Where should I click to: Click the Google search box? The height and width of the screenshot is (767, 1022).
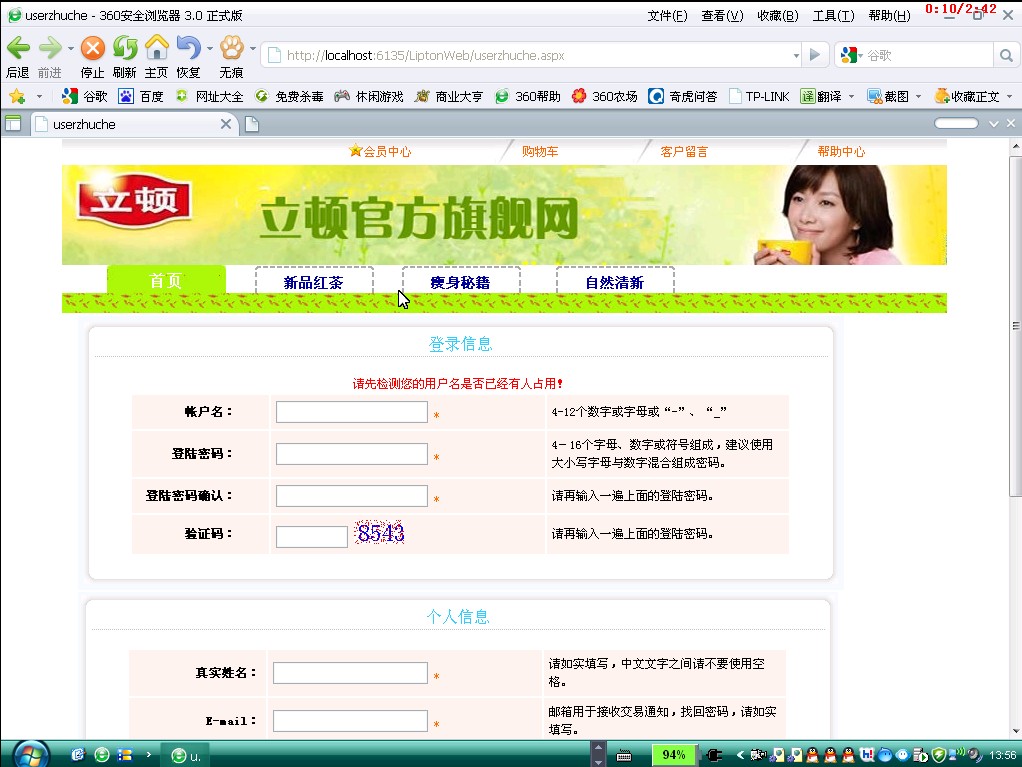point(928,56)
